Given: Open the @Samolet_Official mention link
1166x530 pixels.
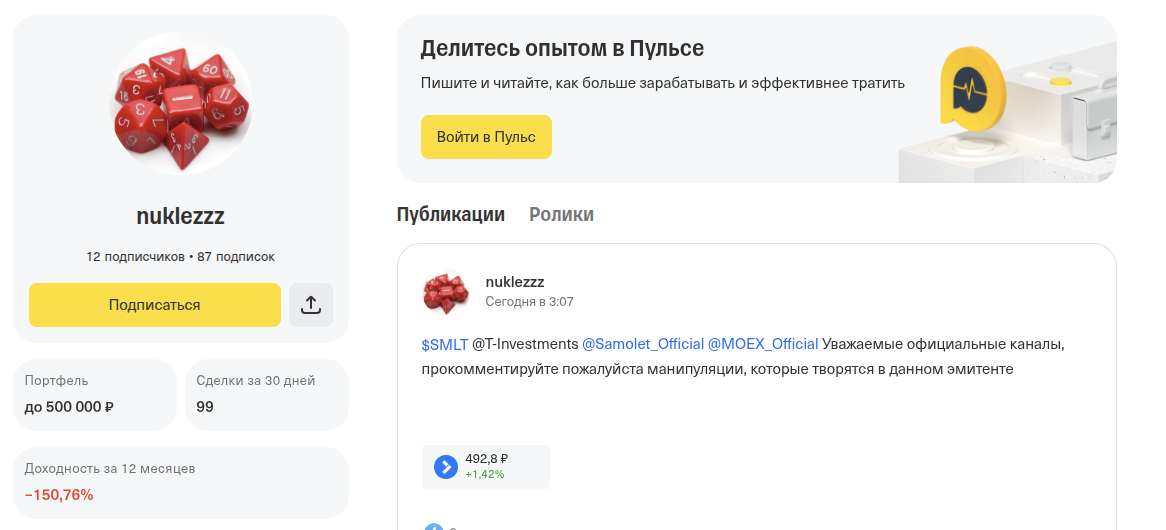Looking at the screenshot, I should [642, 344].
